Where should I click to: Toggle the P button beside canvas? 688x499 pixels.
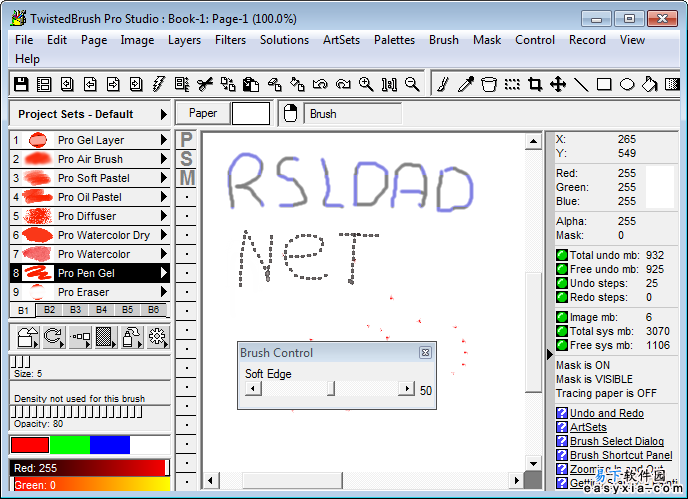click(x=186, y=140)
